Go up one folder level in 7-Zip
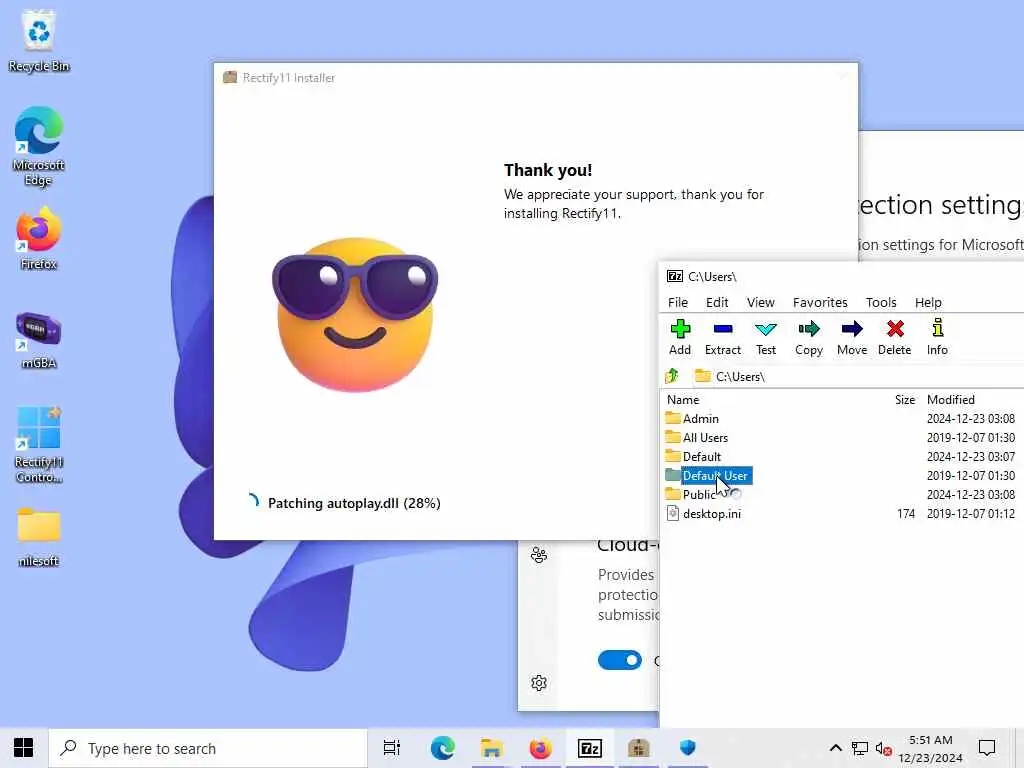The height and width of the screenshot is (768, 1024). pos(672,376)
